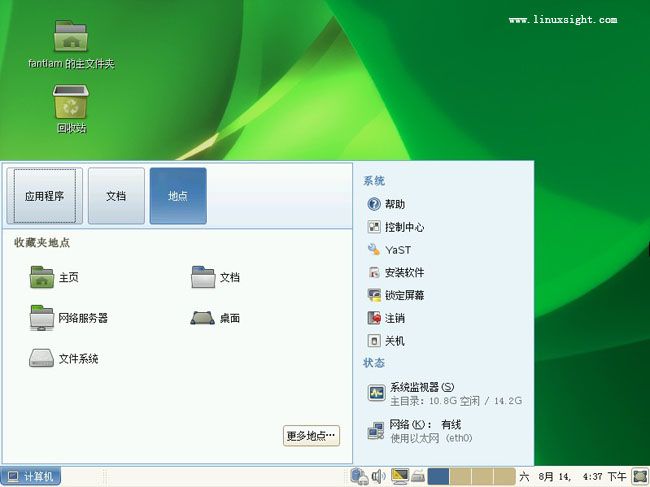Open 文件系统 file system

pos(64,358)
